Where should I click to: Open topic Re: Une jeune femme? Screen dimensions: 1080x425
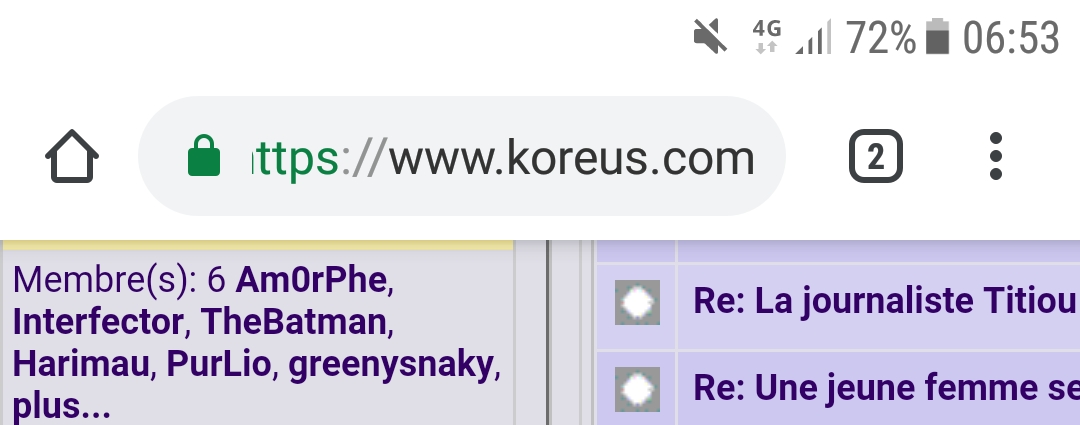[885, 388]
